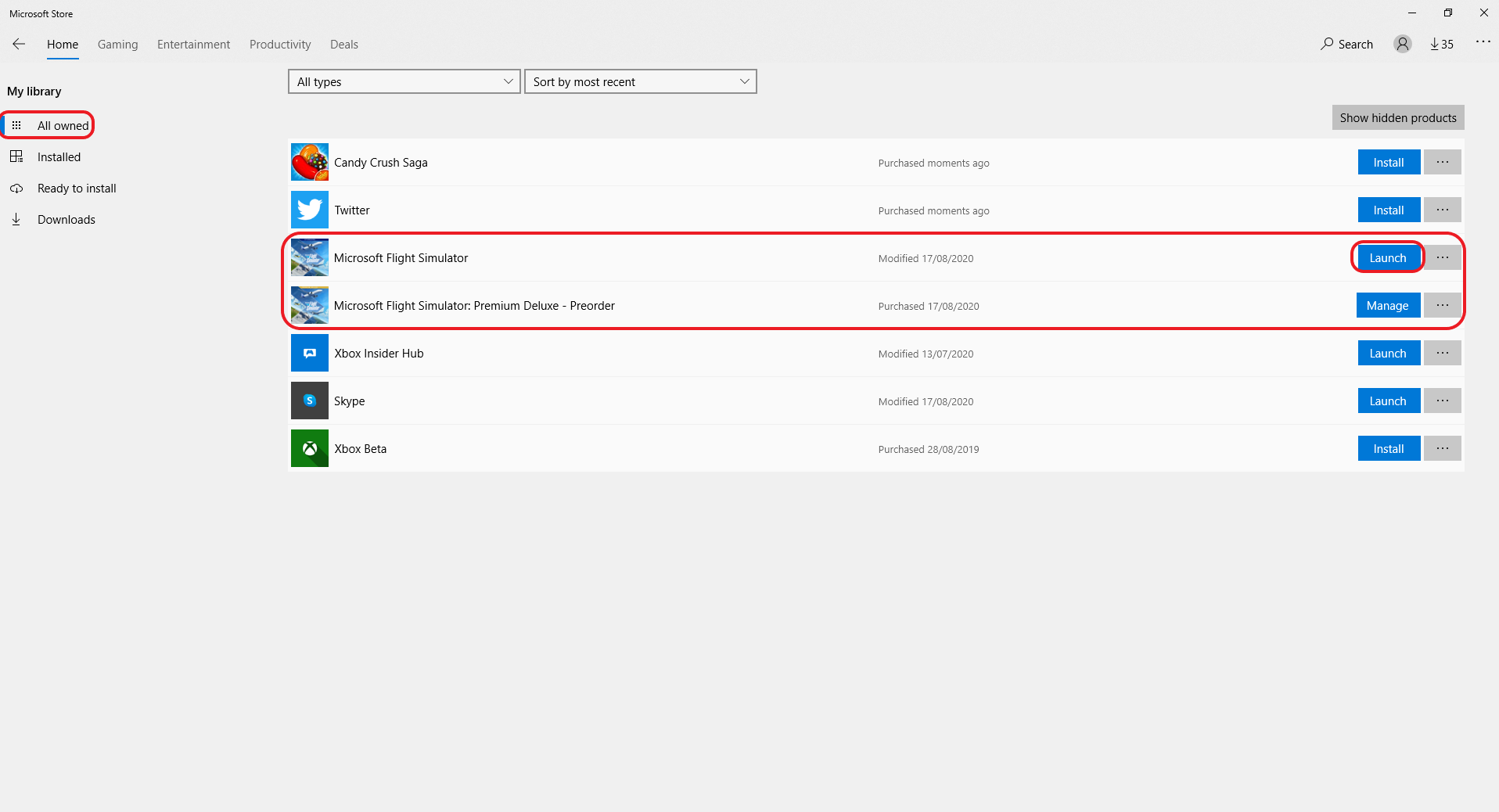
Task: Click the Skype title text
Action: (350, 401)
